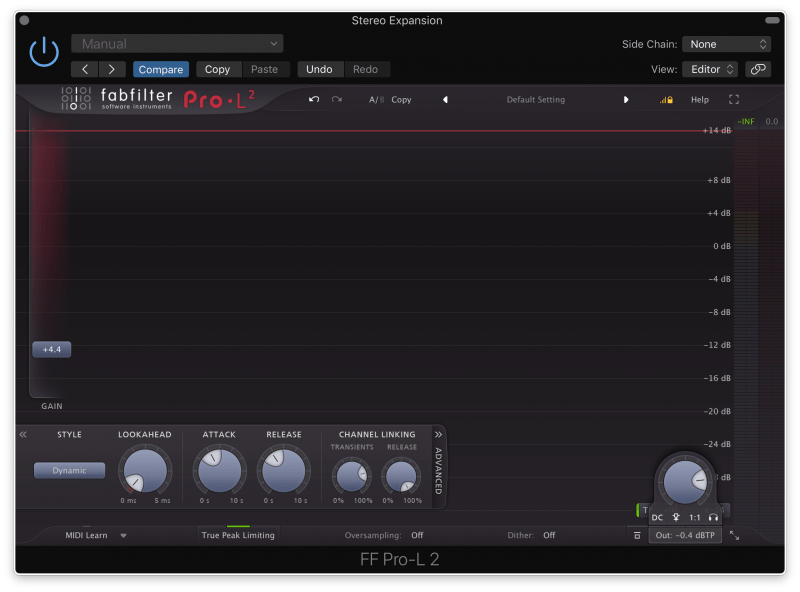Click the window pill button top right
800x592 pixels.
[772, 20]
